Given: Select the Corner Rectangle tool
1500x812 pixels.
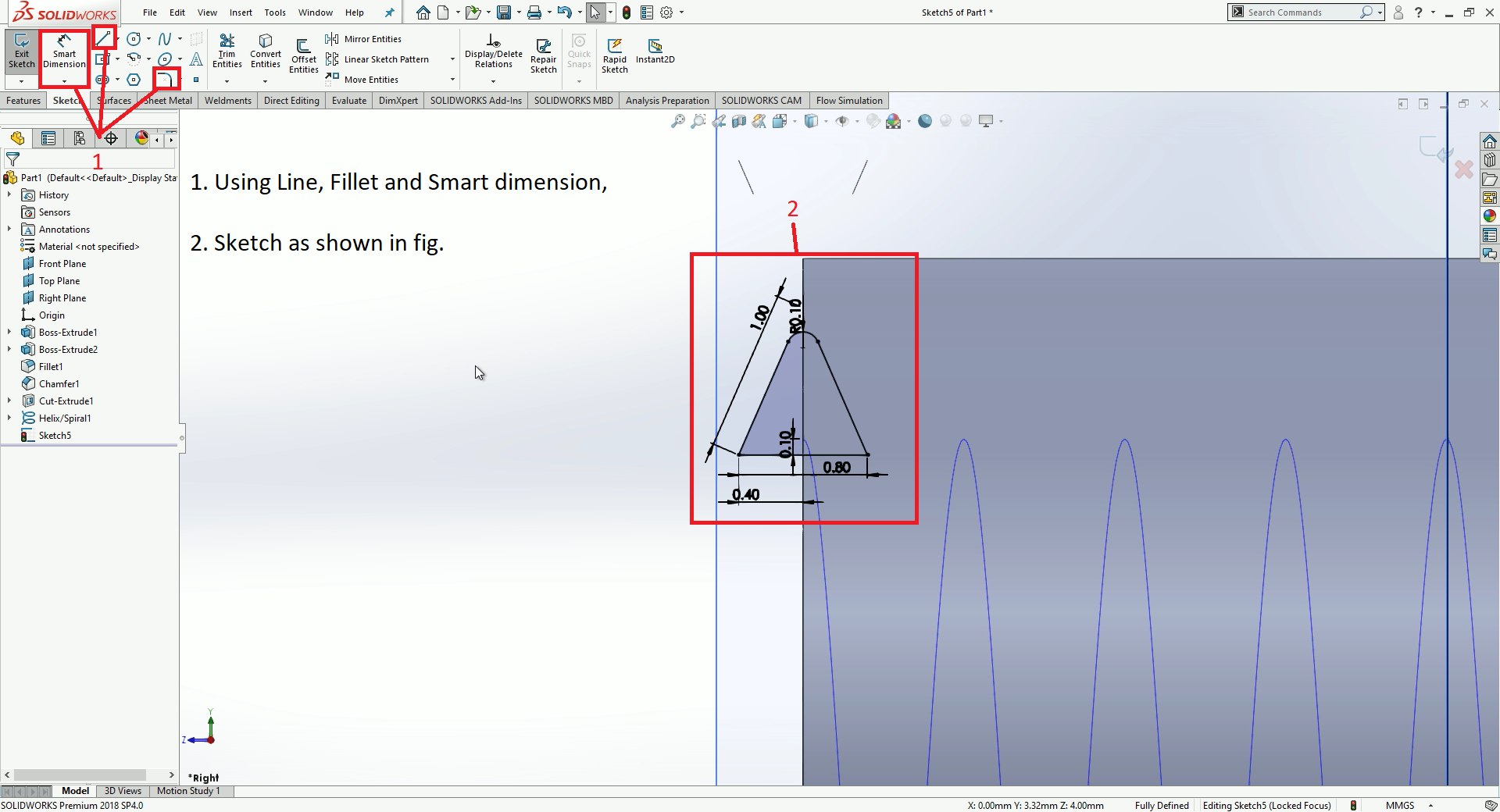Looking at the screenshot, I should pos(102,59).
